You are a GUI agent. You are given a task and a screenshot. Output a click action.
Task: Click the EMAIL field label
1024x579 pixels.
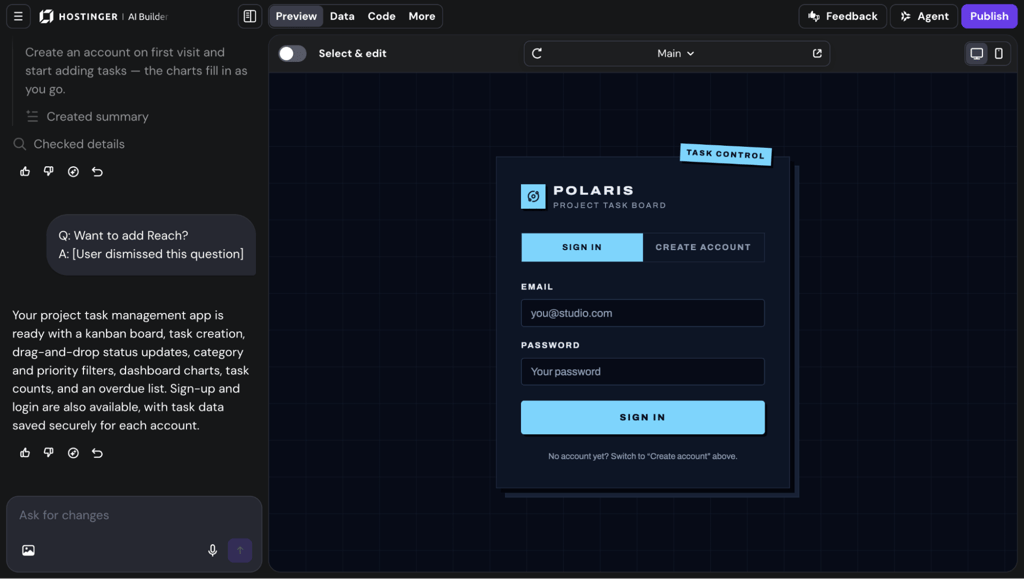(537, 287)
